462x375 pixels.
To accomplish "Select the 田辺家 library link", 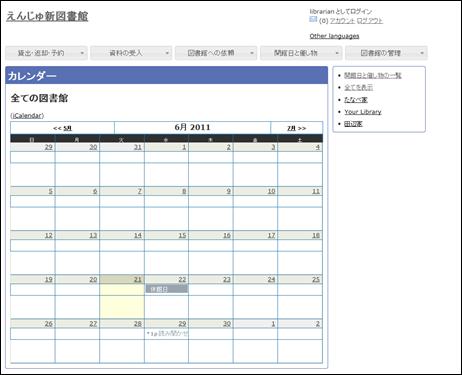I will 353,124.
